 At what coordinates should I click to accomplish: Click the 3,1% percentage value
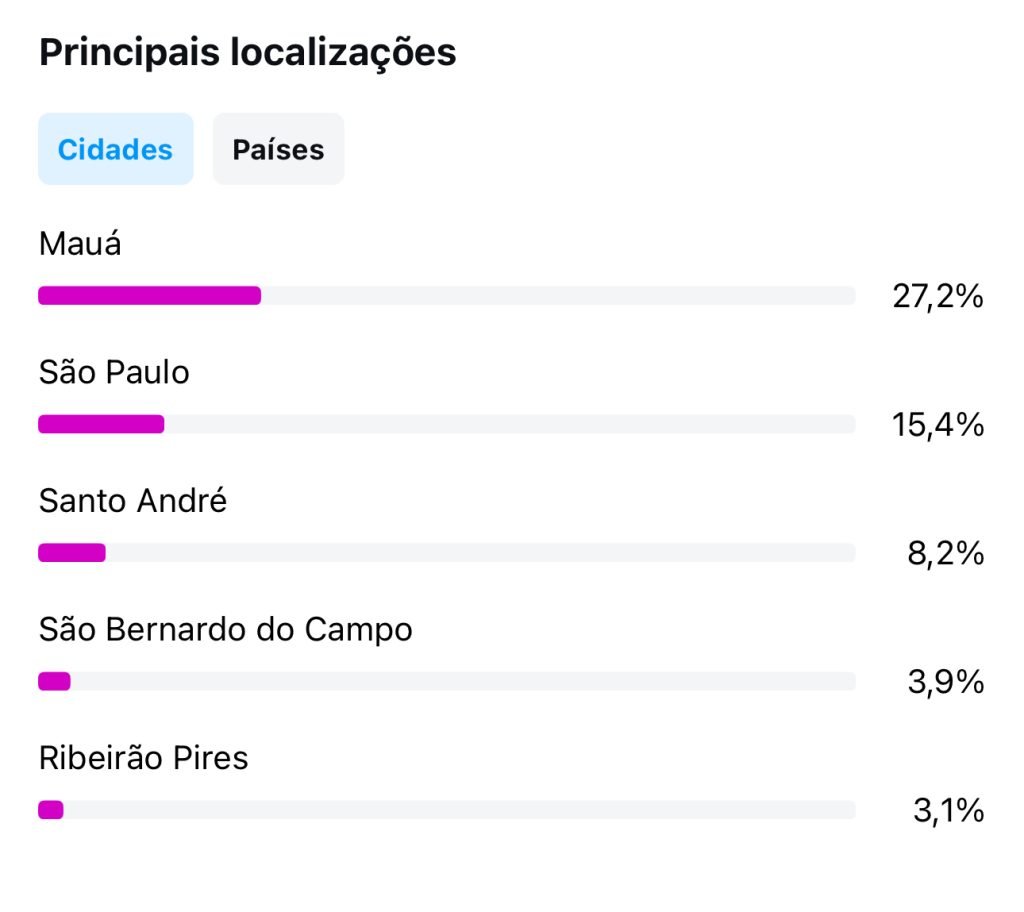coord(948,810)
